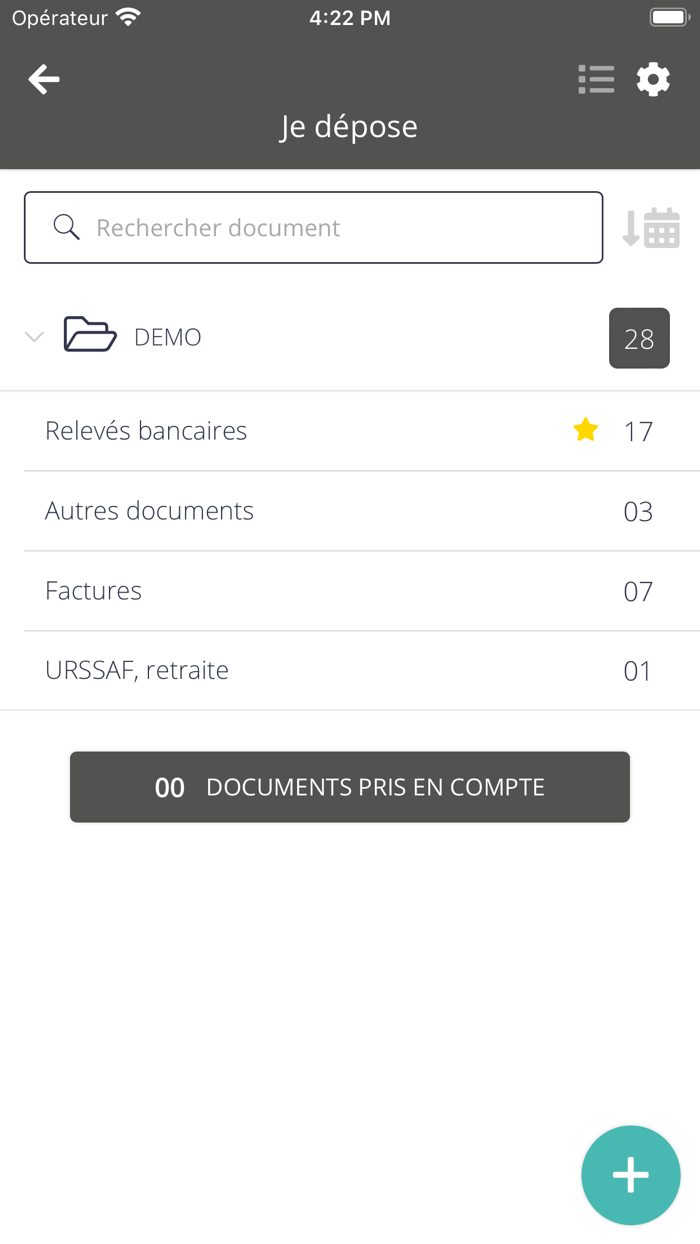Viewport: 700px width, 1244px height.
Task: Open the Factures folder row
Action: pos(93,591)
